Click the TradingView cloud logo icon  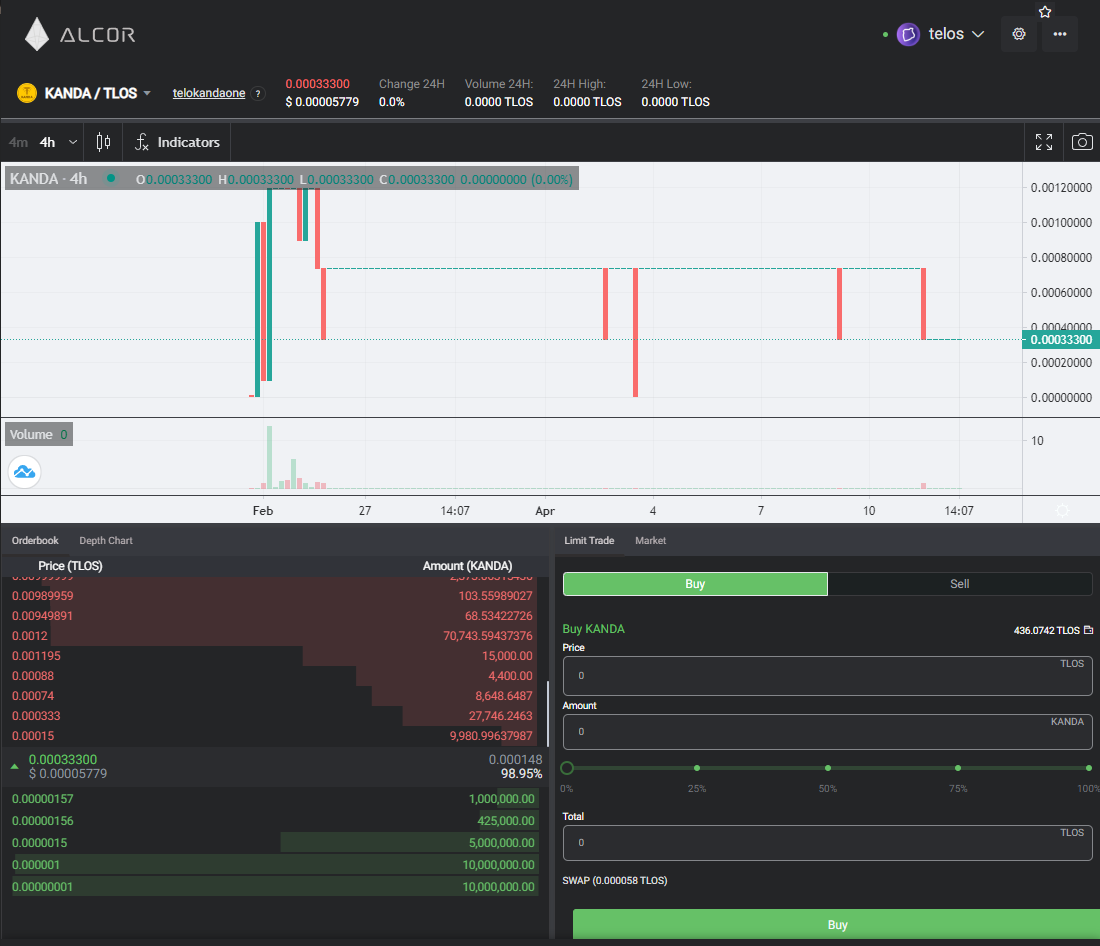[25, 472]
